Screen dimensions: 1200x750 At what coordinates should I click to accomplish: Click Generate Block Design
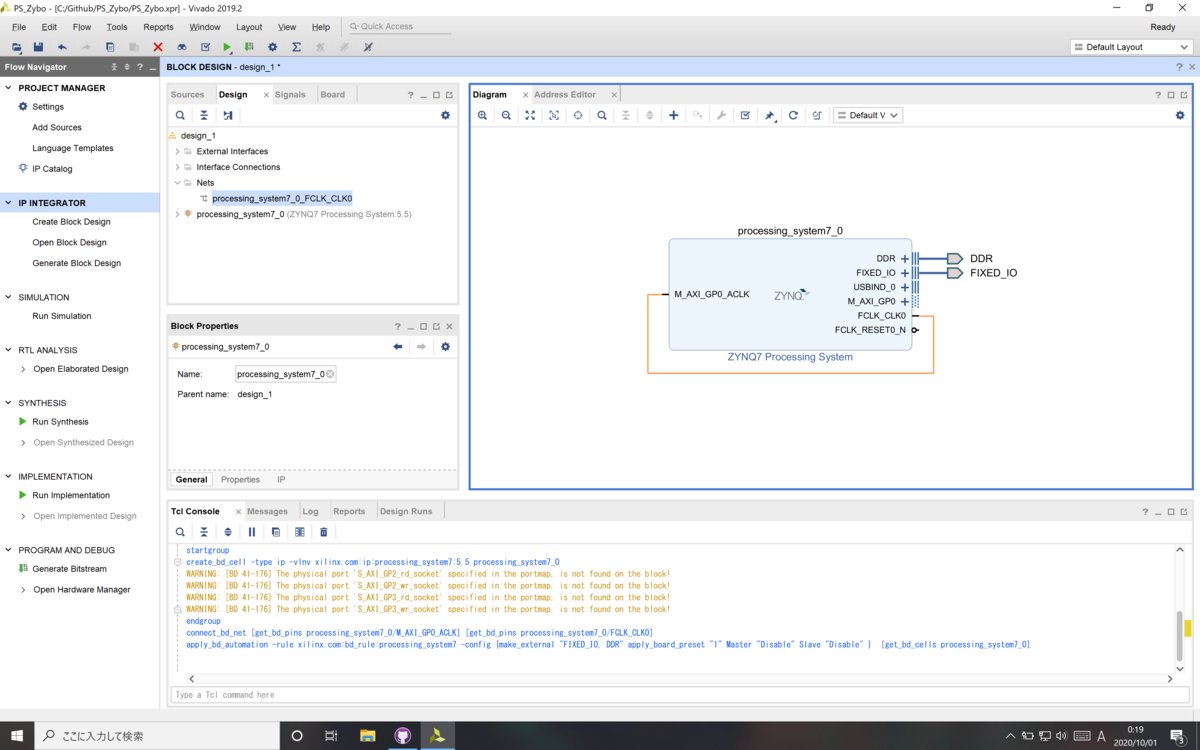(x=76, y=263)
